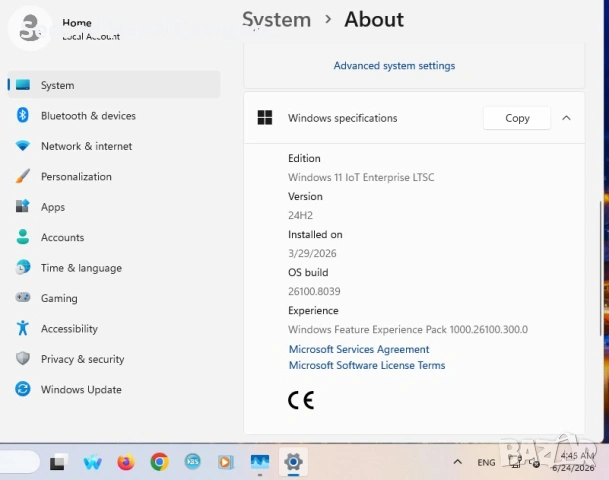The width and height of the screenshot is (609, 480).
Task: Click the 3/29/2026 installed date
Action: [x=312, y=253]
